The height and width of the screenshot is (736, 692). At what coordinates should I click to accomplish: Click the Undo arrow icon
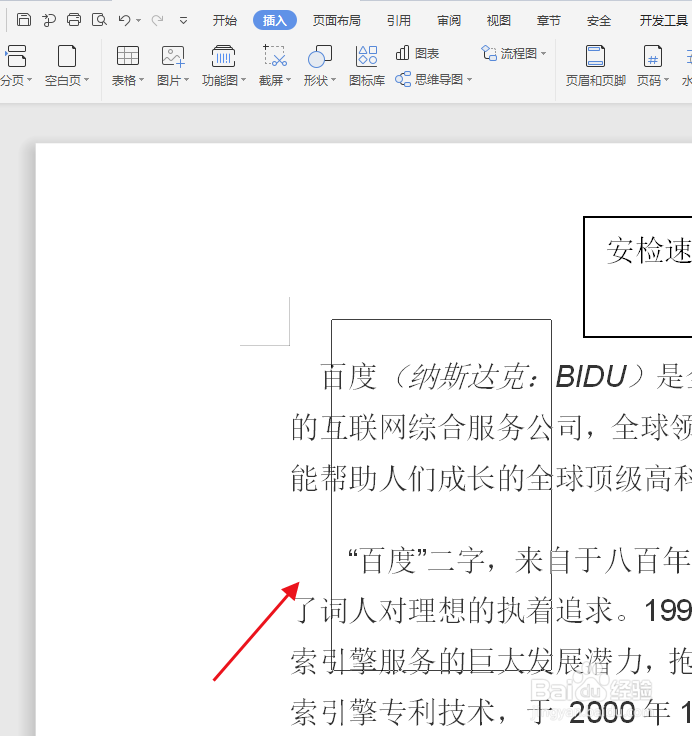point(124,20)
